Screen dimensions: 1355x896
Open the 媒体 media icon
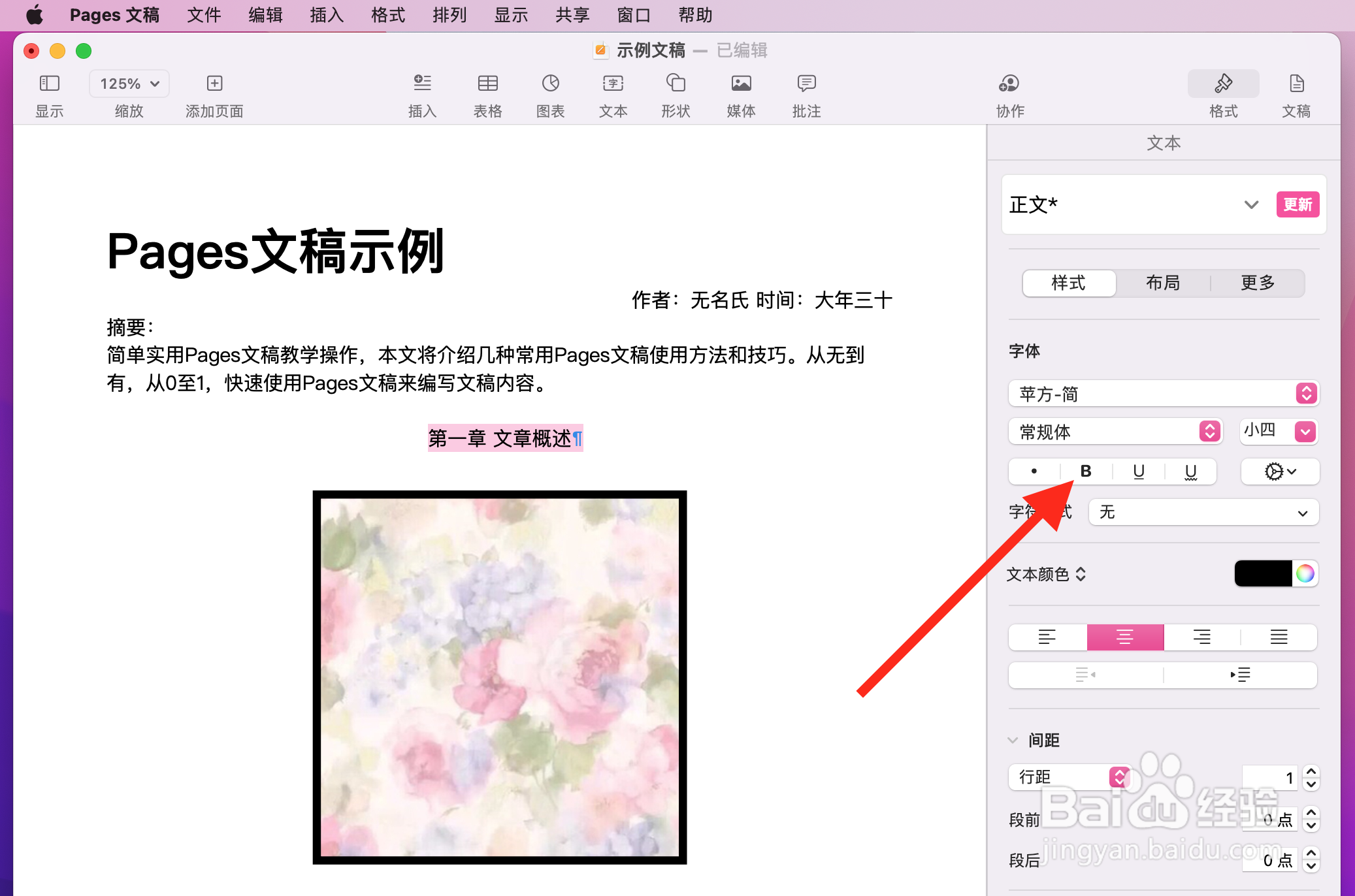[x=741, y=83]
